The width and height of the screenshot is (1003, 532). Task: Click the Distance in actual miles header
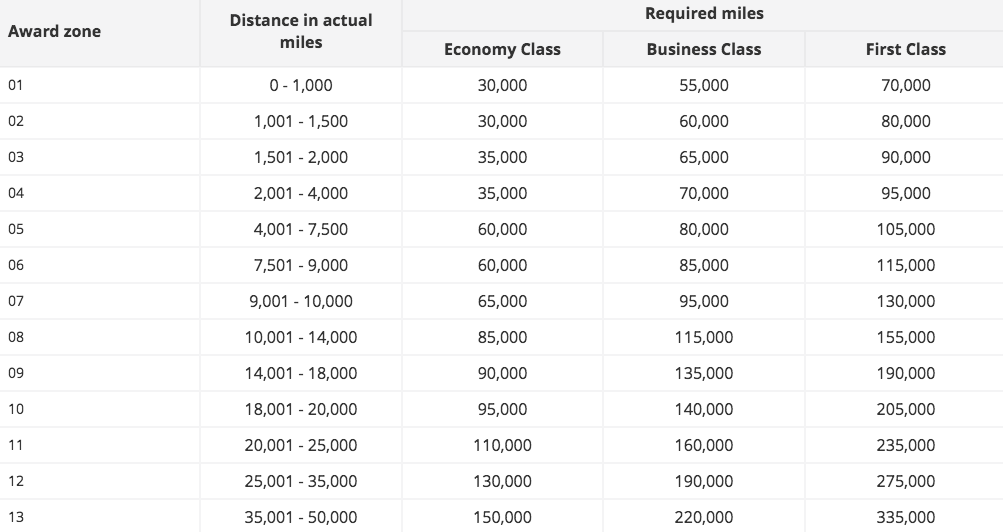tap(301, 31)
